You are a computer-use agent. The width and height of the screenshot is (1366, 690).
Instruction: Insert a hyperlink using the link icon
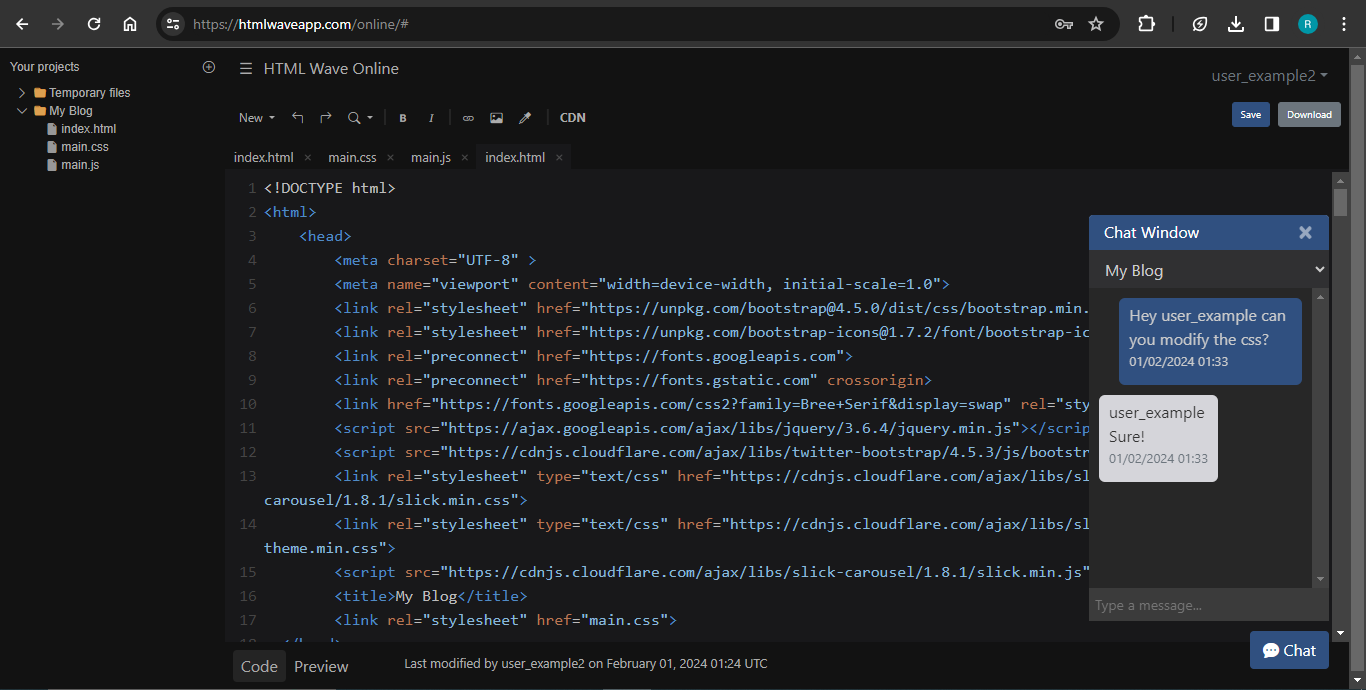coord(468,118)
